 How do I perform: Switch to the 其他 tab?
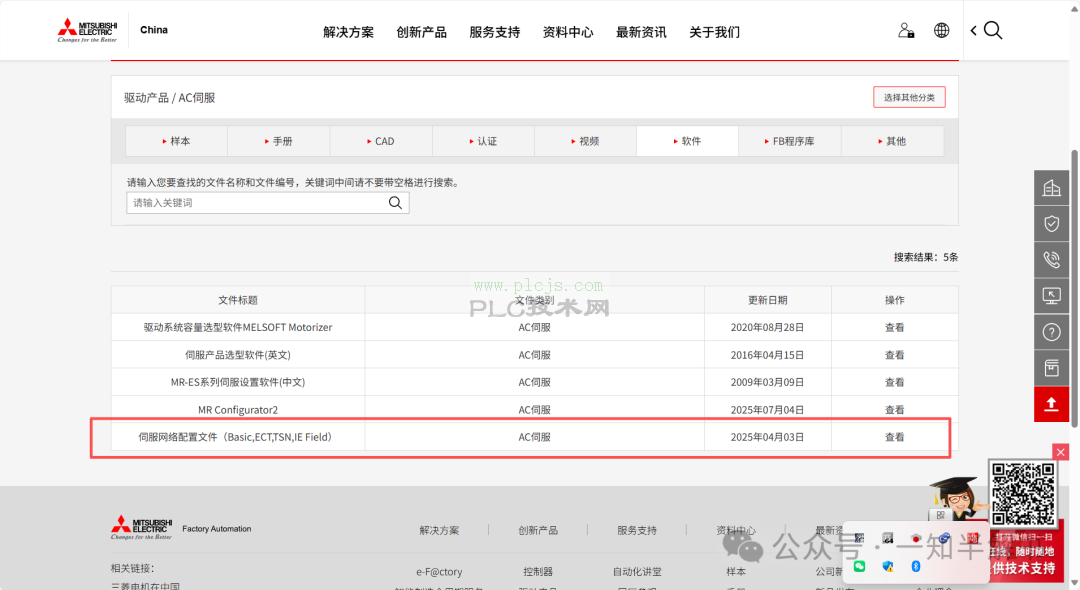[x=892, y=141]
